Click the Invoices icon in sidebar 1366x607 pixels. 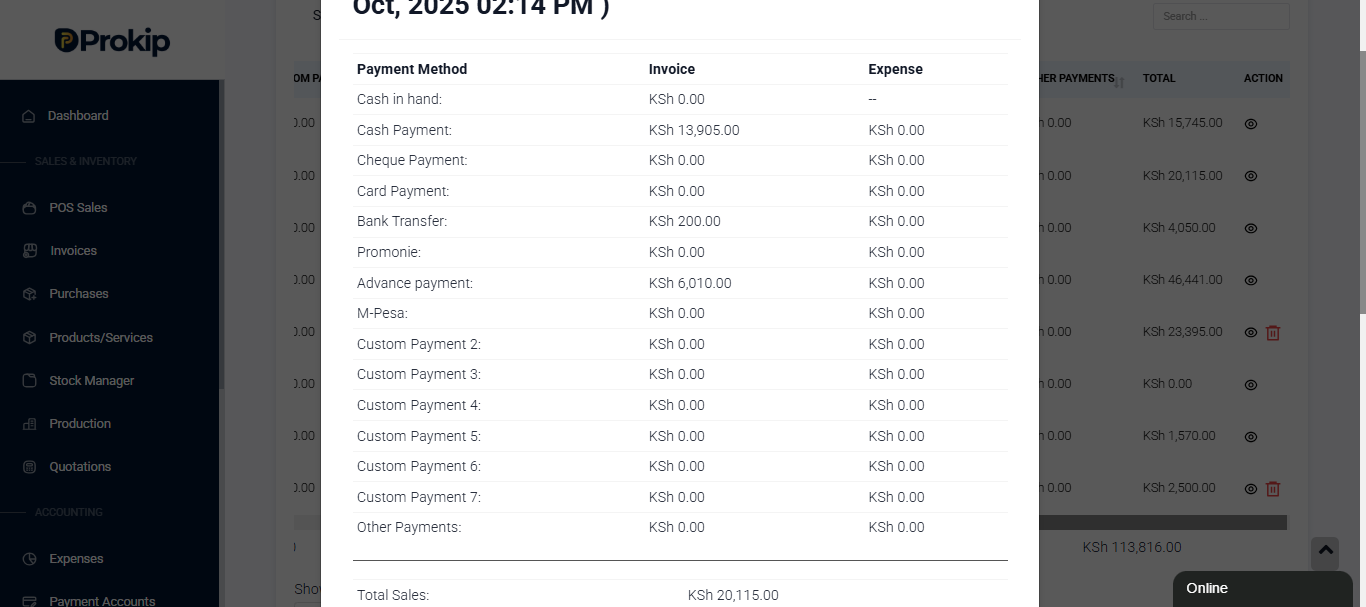coord(29,251)
